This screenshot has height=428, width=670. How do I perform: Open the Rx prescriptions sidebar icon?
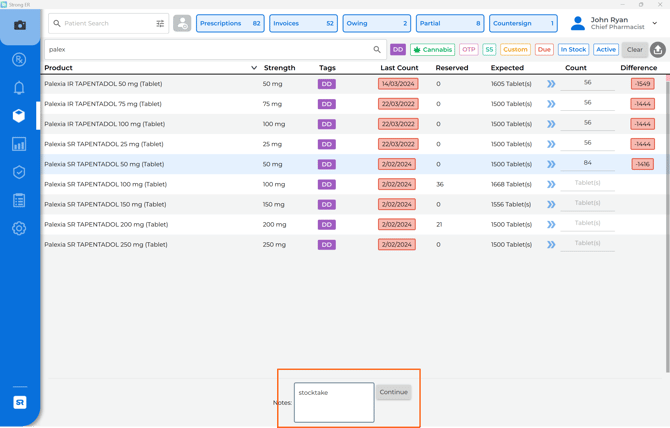[19, 60]
